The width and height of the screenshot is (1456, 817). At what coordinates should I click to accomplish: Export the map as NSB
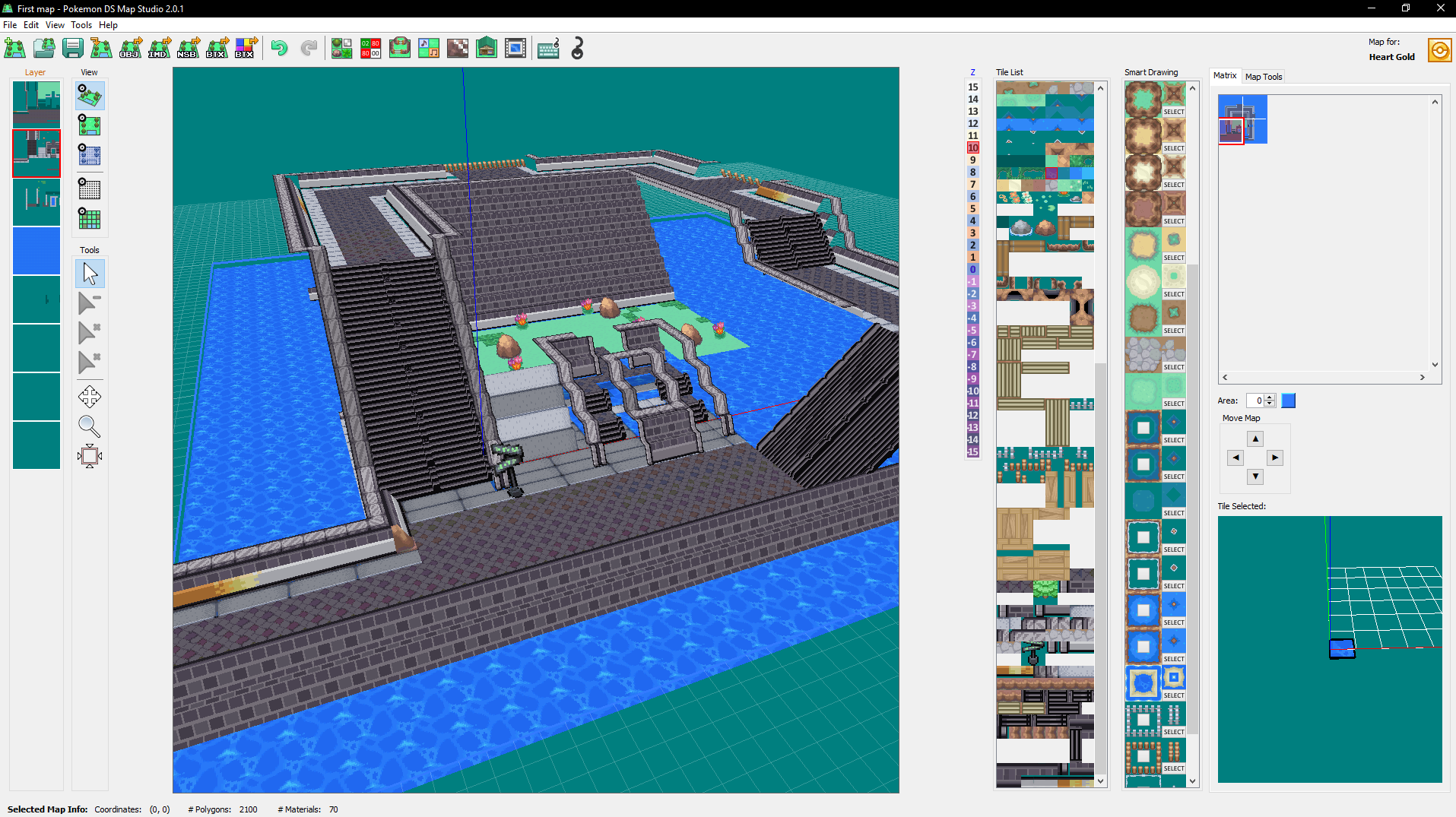(x=188, y=49)
